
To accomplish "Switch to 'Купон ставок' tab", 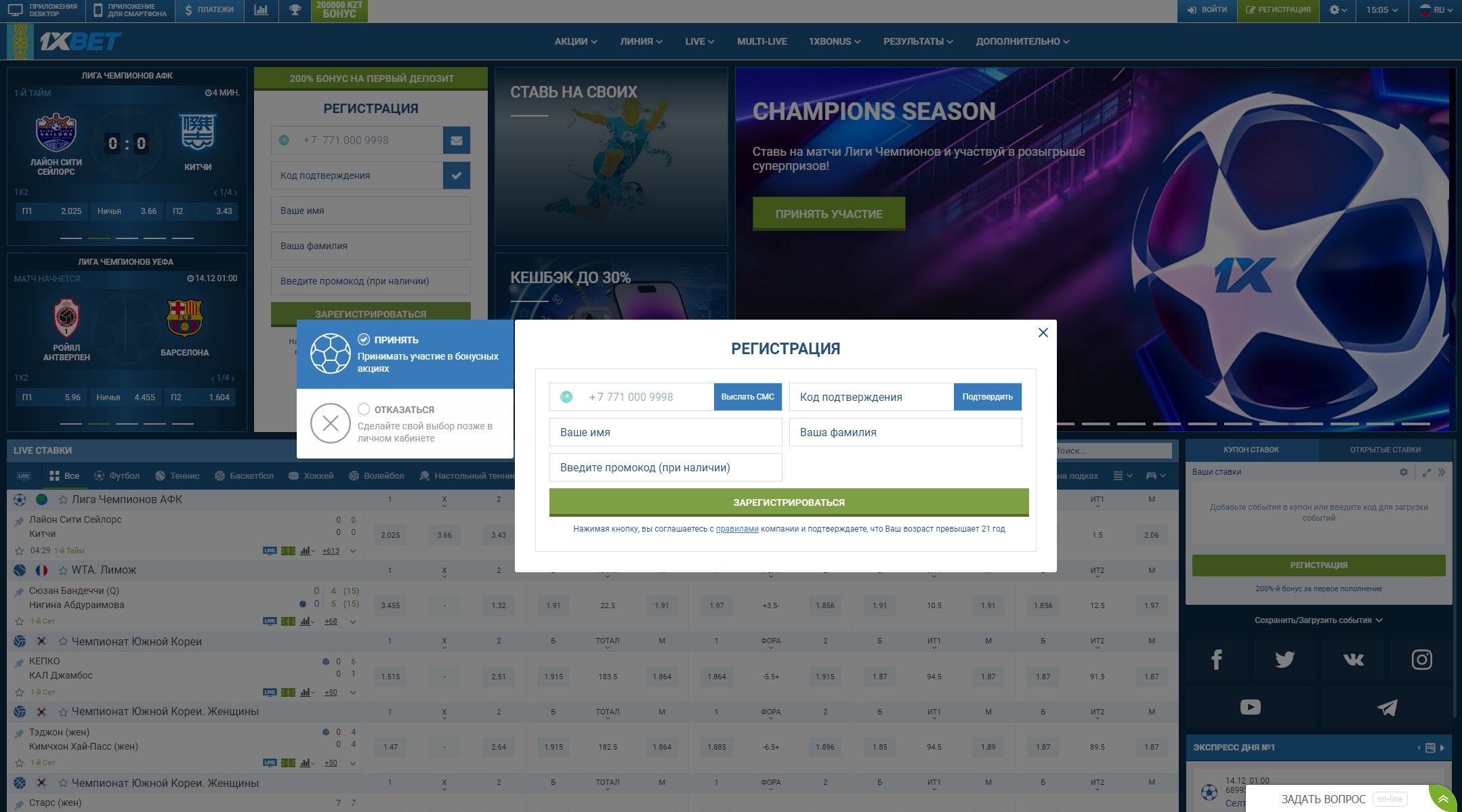I will [x=1251, y=450].
